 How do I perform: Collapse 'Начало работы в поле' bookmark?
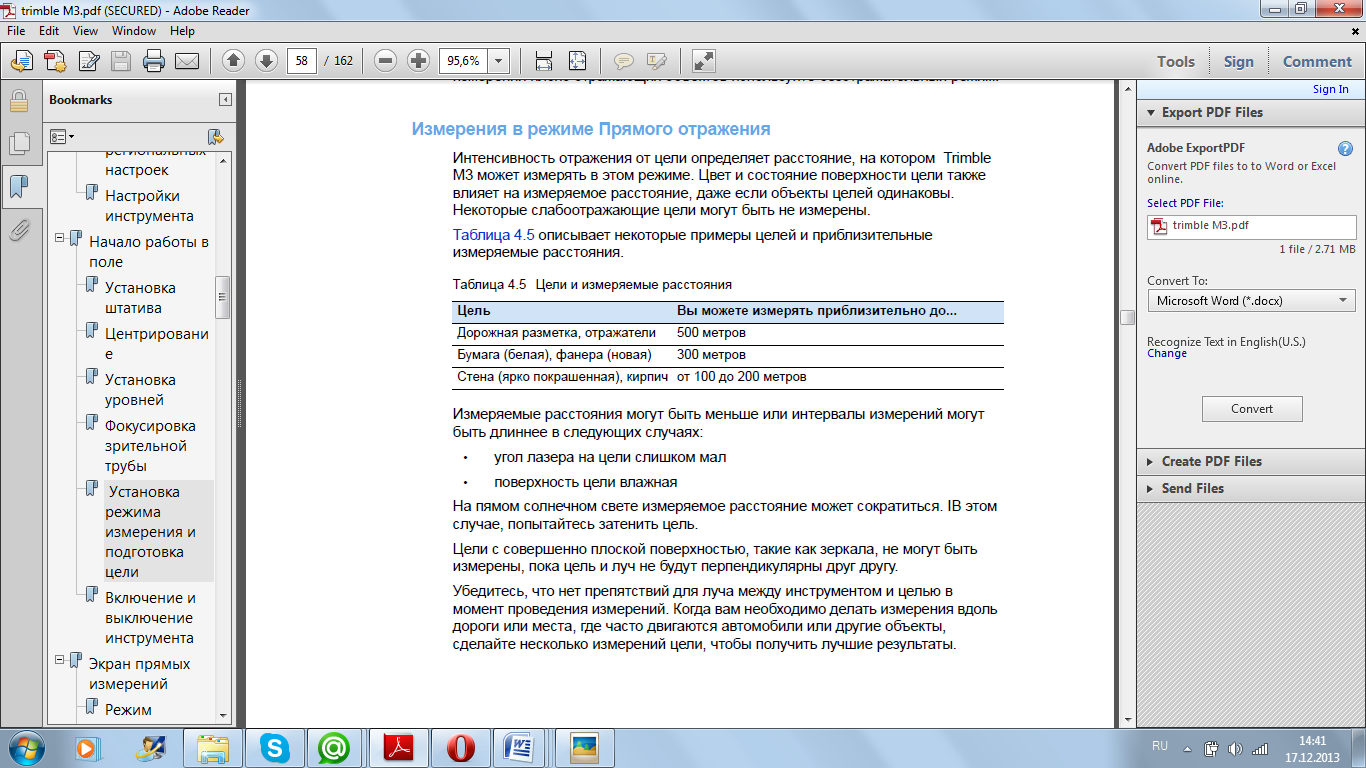click(x=60, y=239)
